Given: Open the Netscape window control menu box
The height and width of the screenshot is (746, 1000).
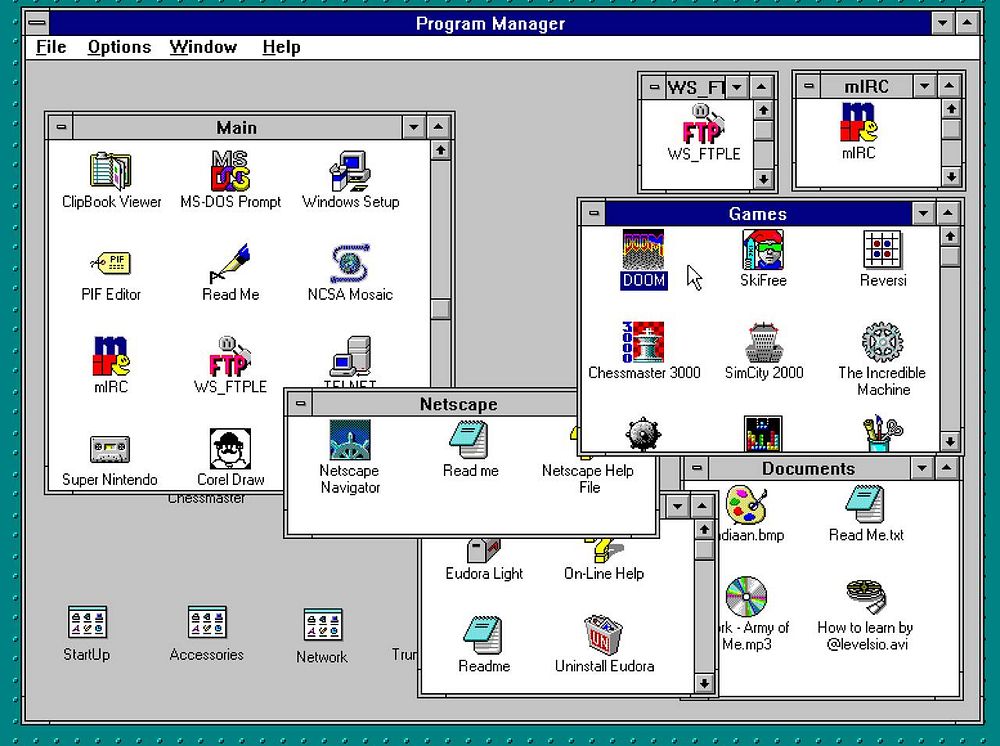Looking at the screenshot, I should (x=300, y=404).
